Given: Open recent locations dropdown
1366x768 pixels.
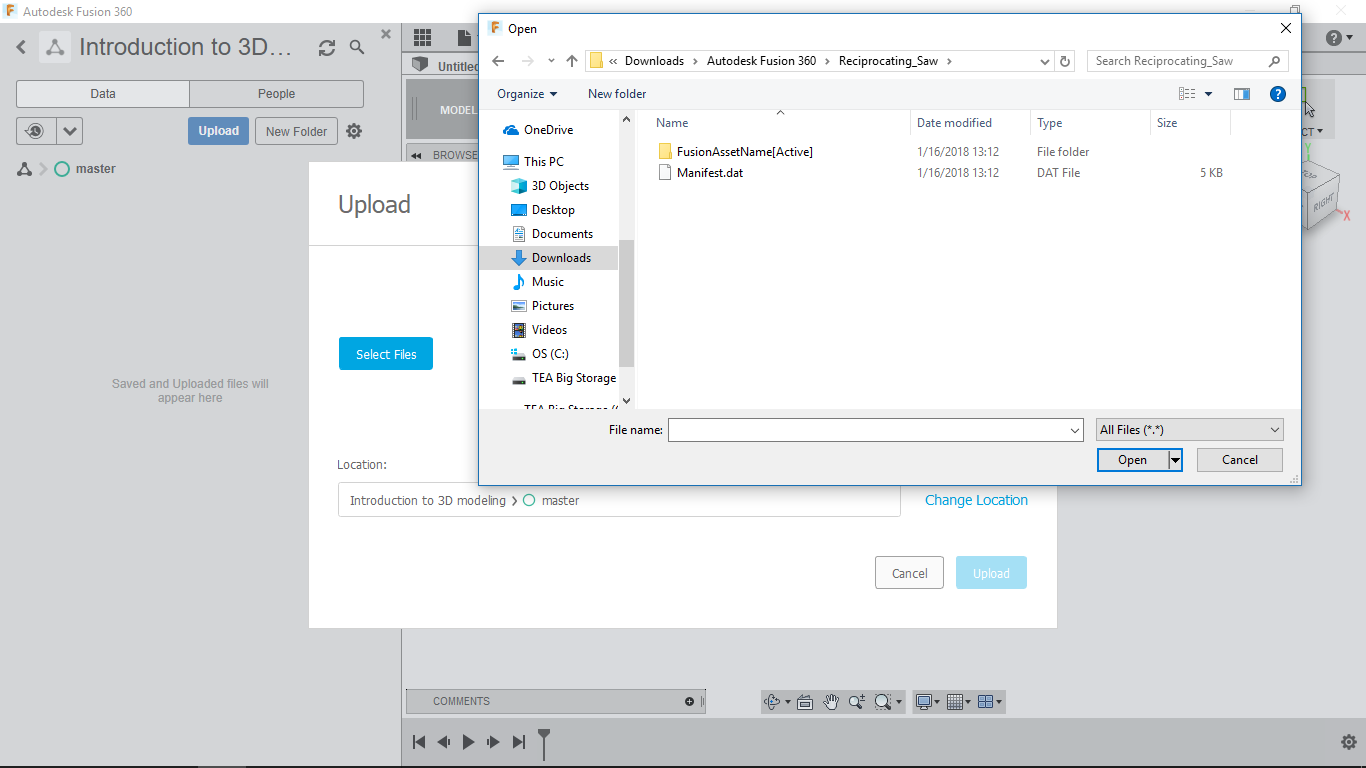Looking at the screenshot, I should coord(551,61).
